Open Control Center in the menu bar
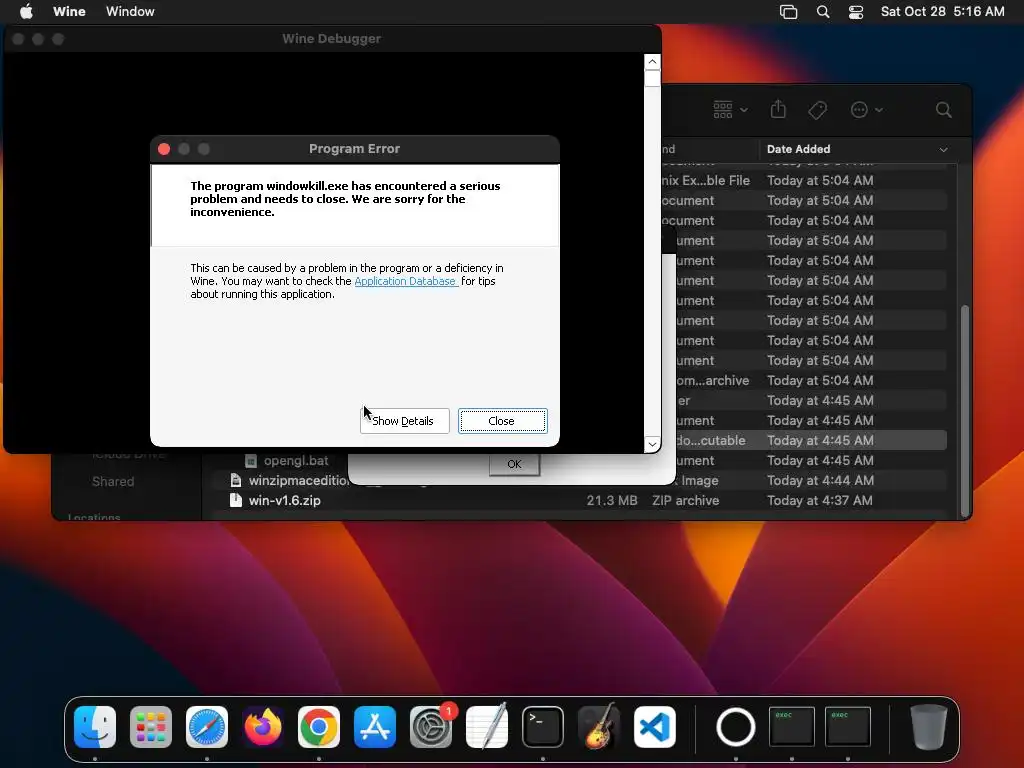 point(856,12)
